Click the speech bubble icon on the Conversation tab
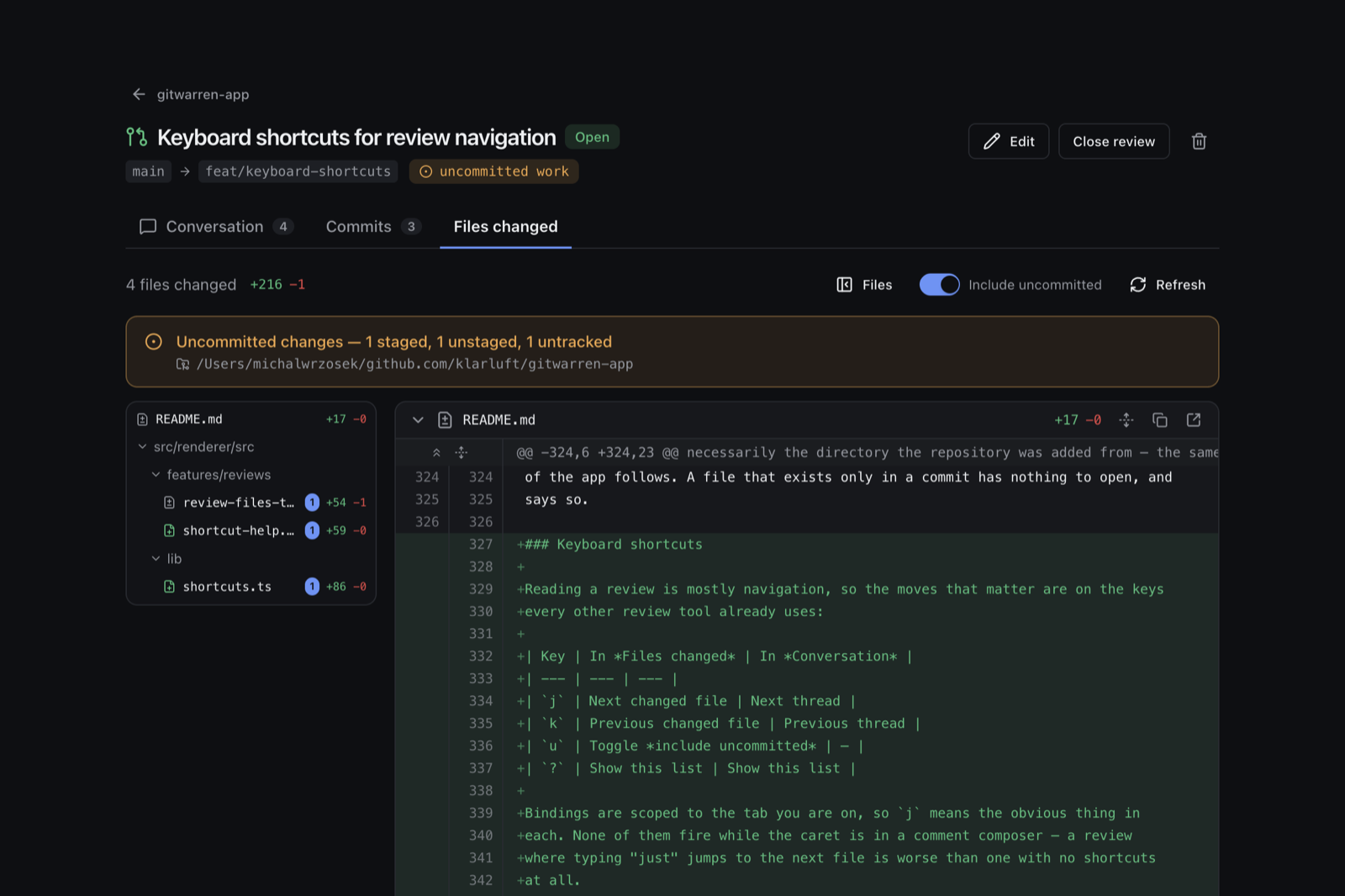Image resolution: width=1345 pixels, height=896 pixels. (148, 227)
